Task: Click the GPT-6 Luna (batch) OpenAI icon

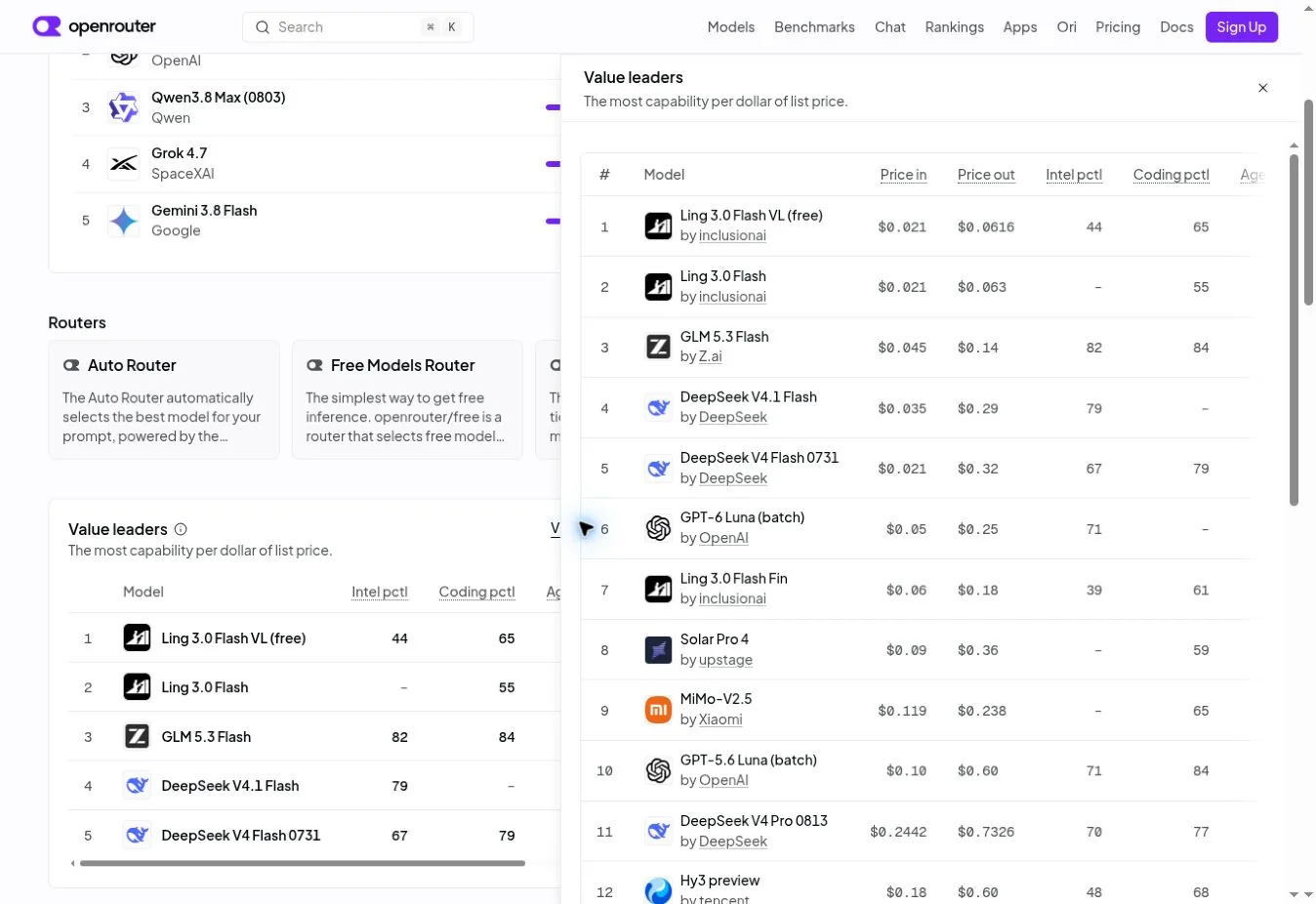Action: (x=658, y=528)
